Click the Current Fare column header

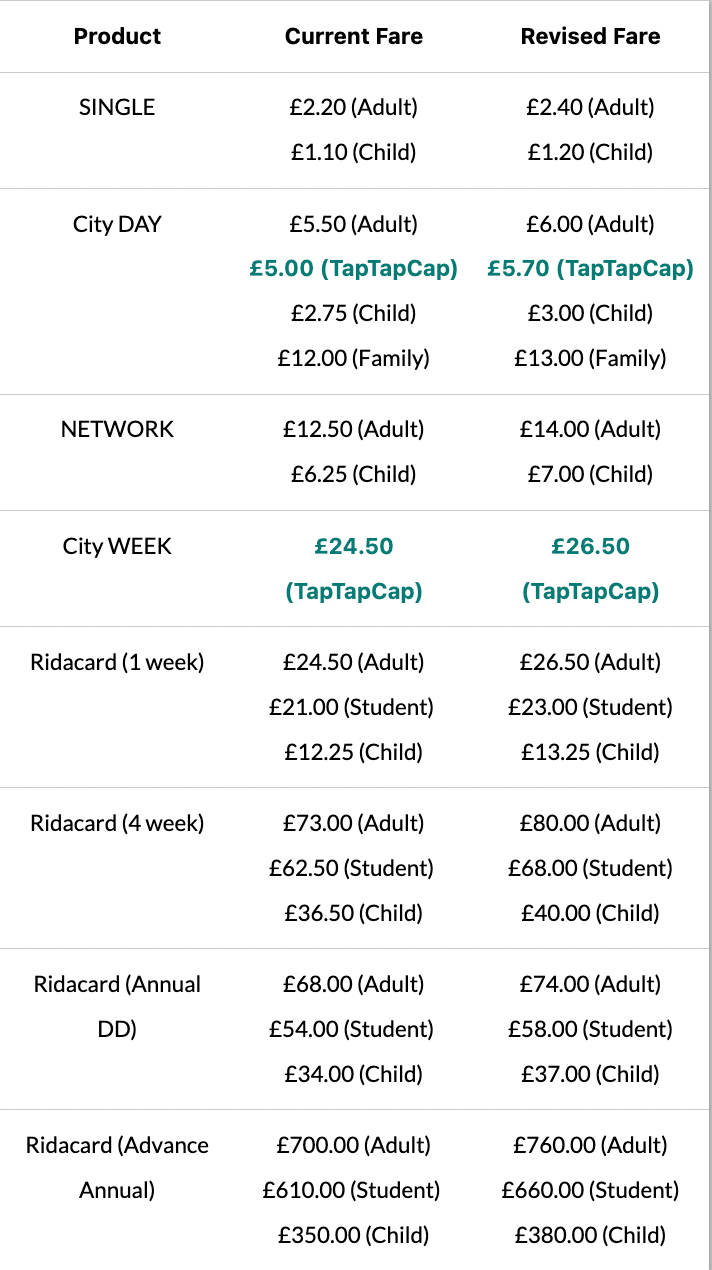353,37
